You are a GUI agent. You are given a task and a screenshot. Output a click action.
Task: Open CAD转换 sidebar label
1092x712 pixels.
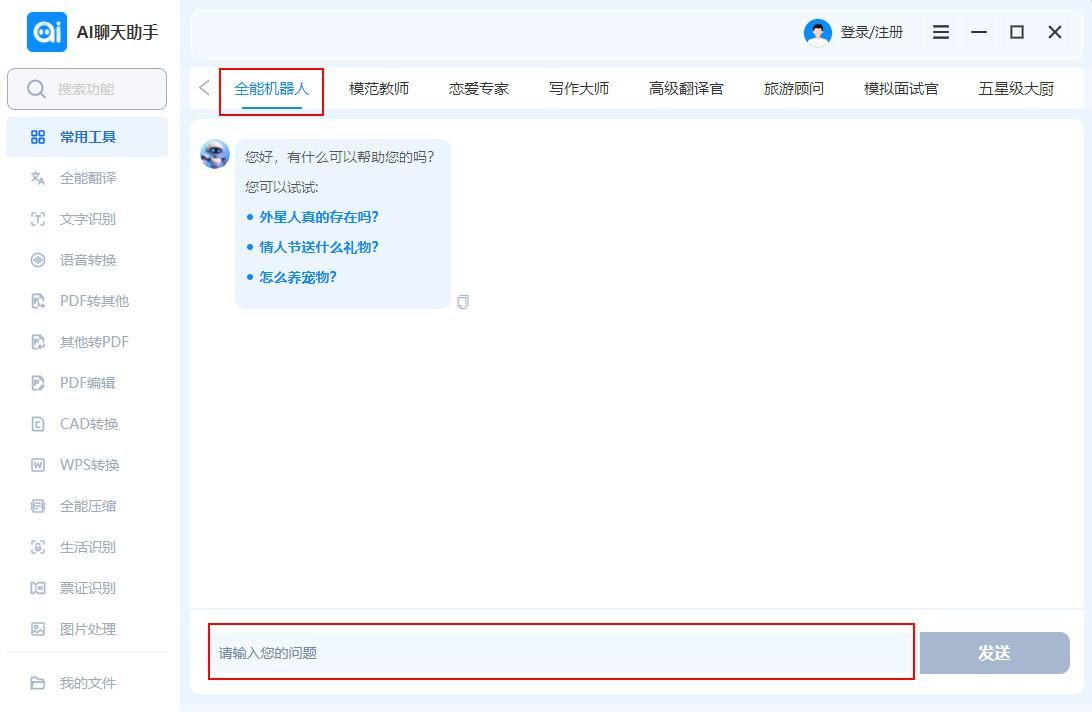[89, 424]
